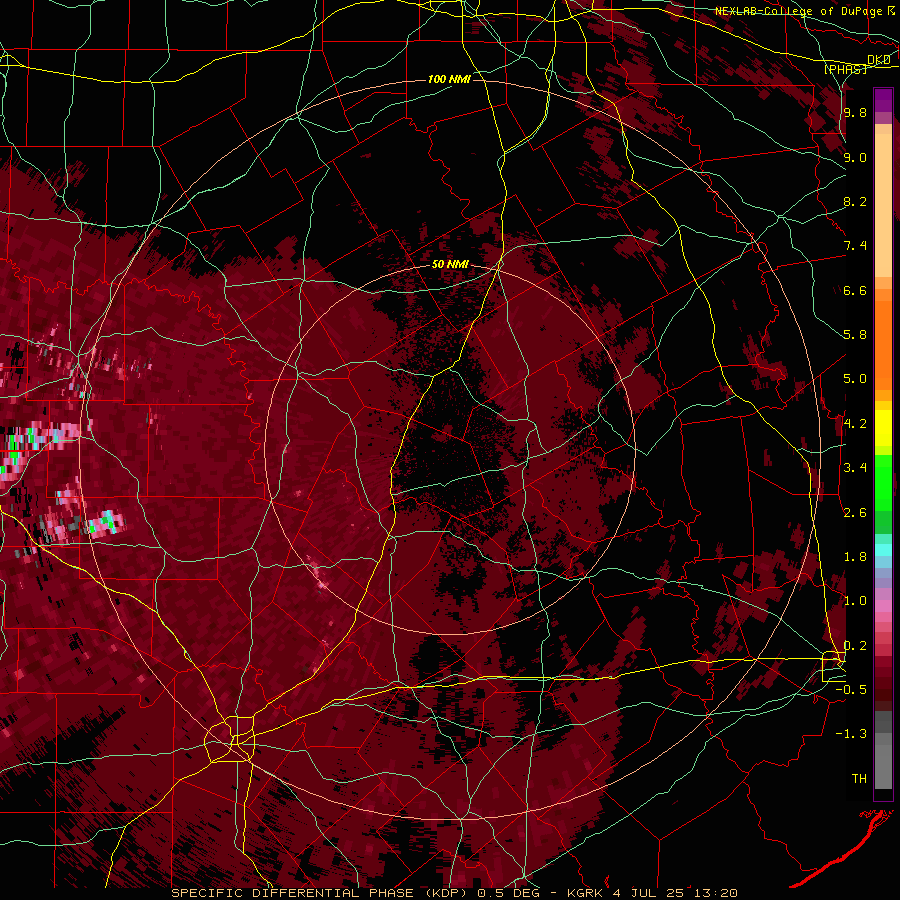Click the bright green segment of color bar
Screen dimensions: 900x900
tap(883, 482)
